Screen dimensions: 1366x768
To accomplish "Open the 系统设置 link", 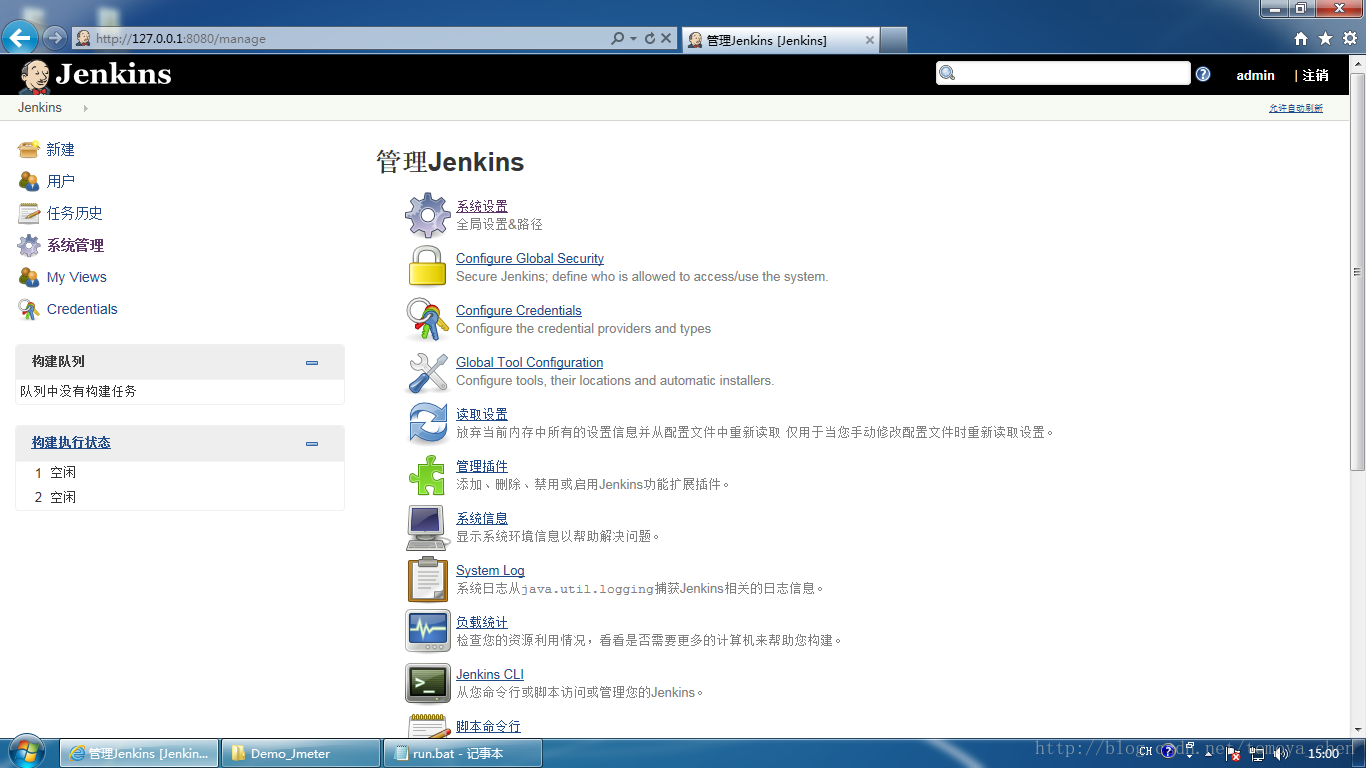I will click(x=482, y=206).
